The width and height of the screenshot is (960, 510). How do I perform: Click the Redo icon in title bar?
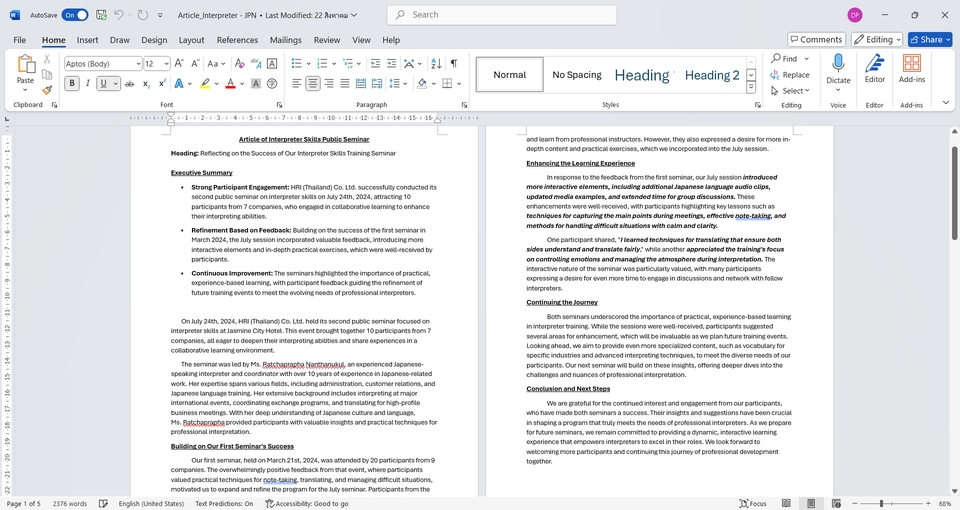(143, 15)
